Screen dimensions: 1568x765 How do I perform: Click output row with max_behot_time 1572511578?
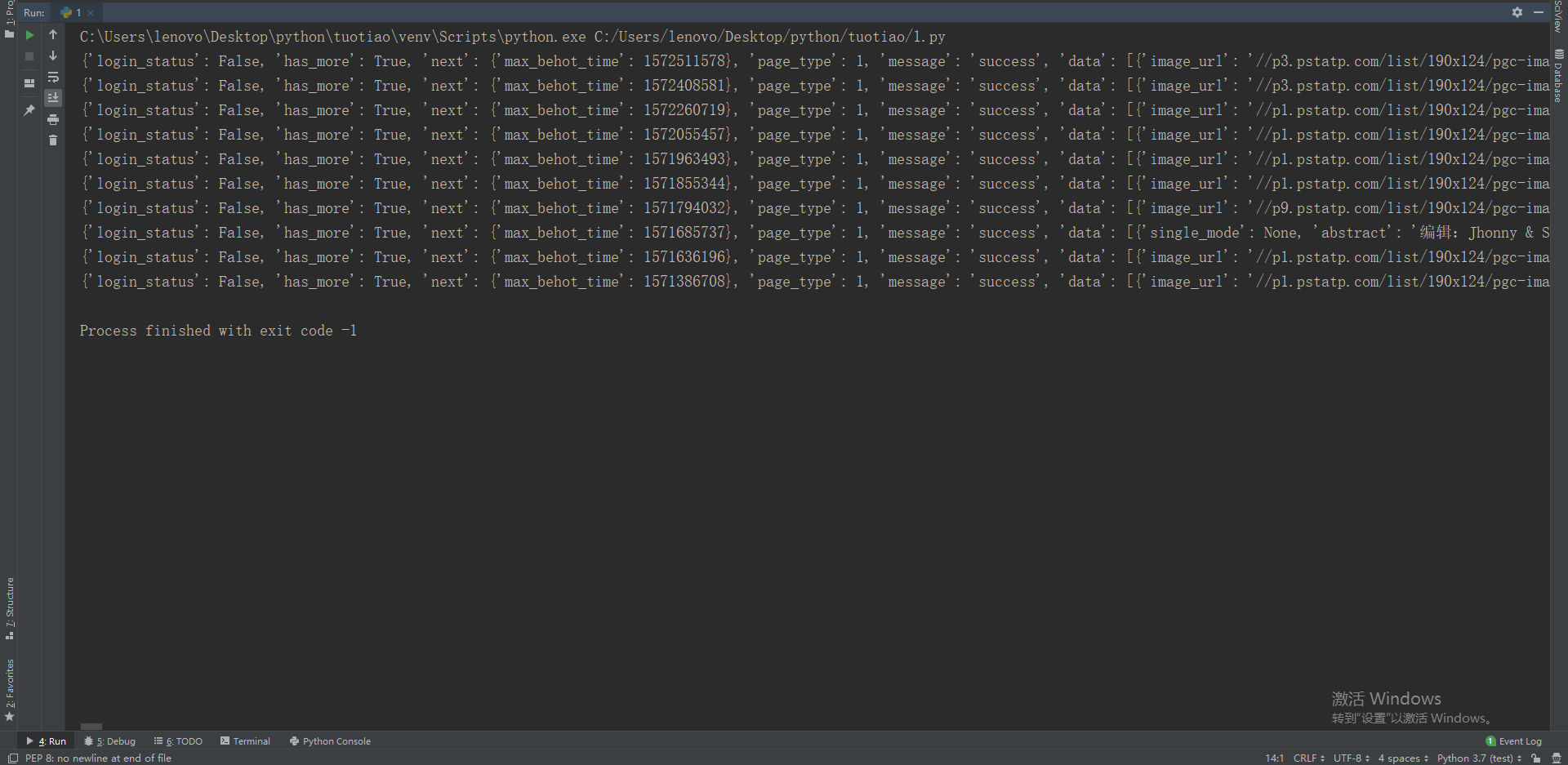tap(814, 61)
